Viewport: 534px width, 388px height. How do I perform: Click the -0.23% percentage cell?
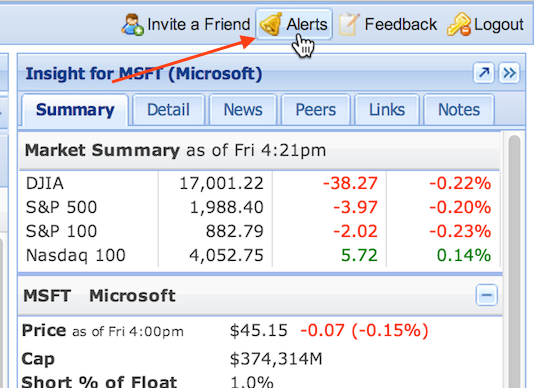coord(460,231)
